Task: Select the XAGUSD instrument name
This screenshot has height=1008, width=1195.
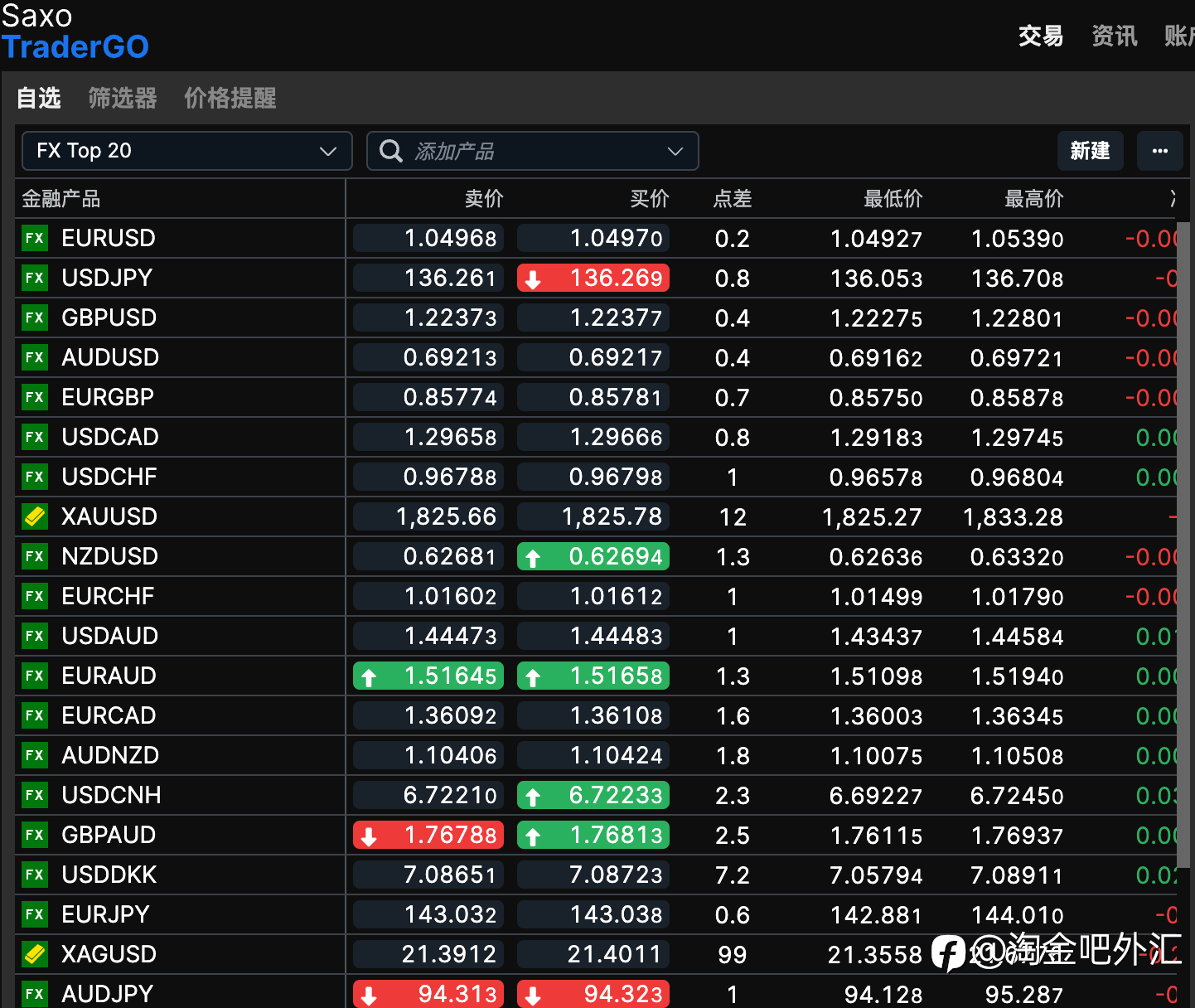Action: click(x=109, y=954)
